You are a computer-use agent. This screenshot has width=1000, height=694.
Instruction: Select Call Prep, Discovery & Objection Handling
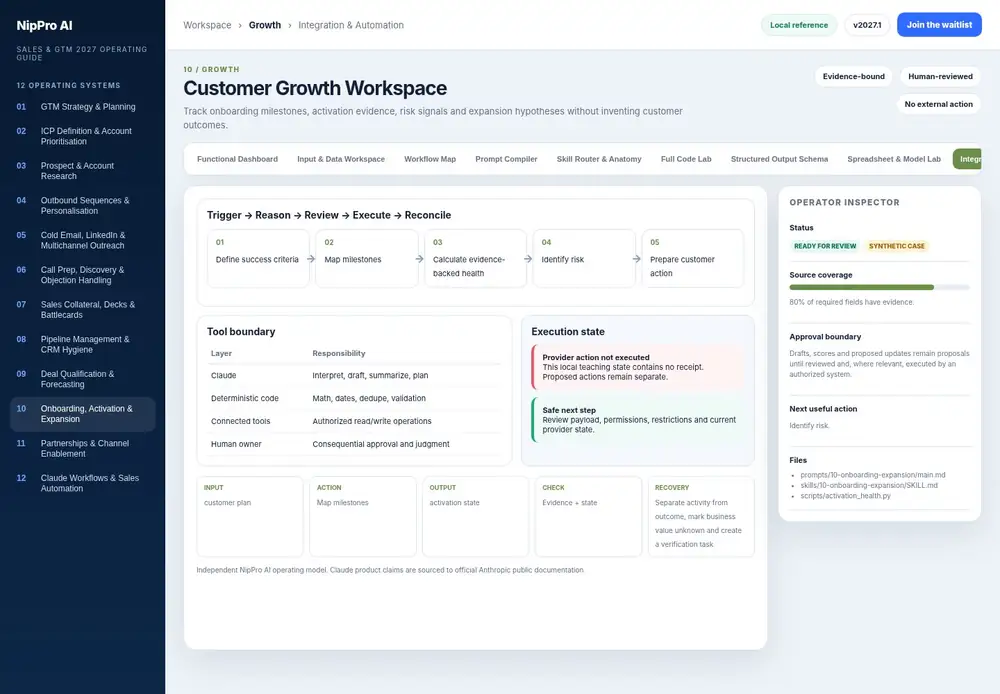coord(82,275)
